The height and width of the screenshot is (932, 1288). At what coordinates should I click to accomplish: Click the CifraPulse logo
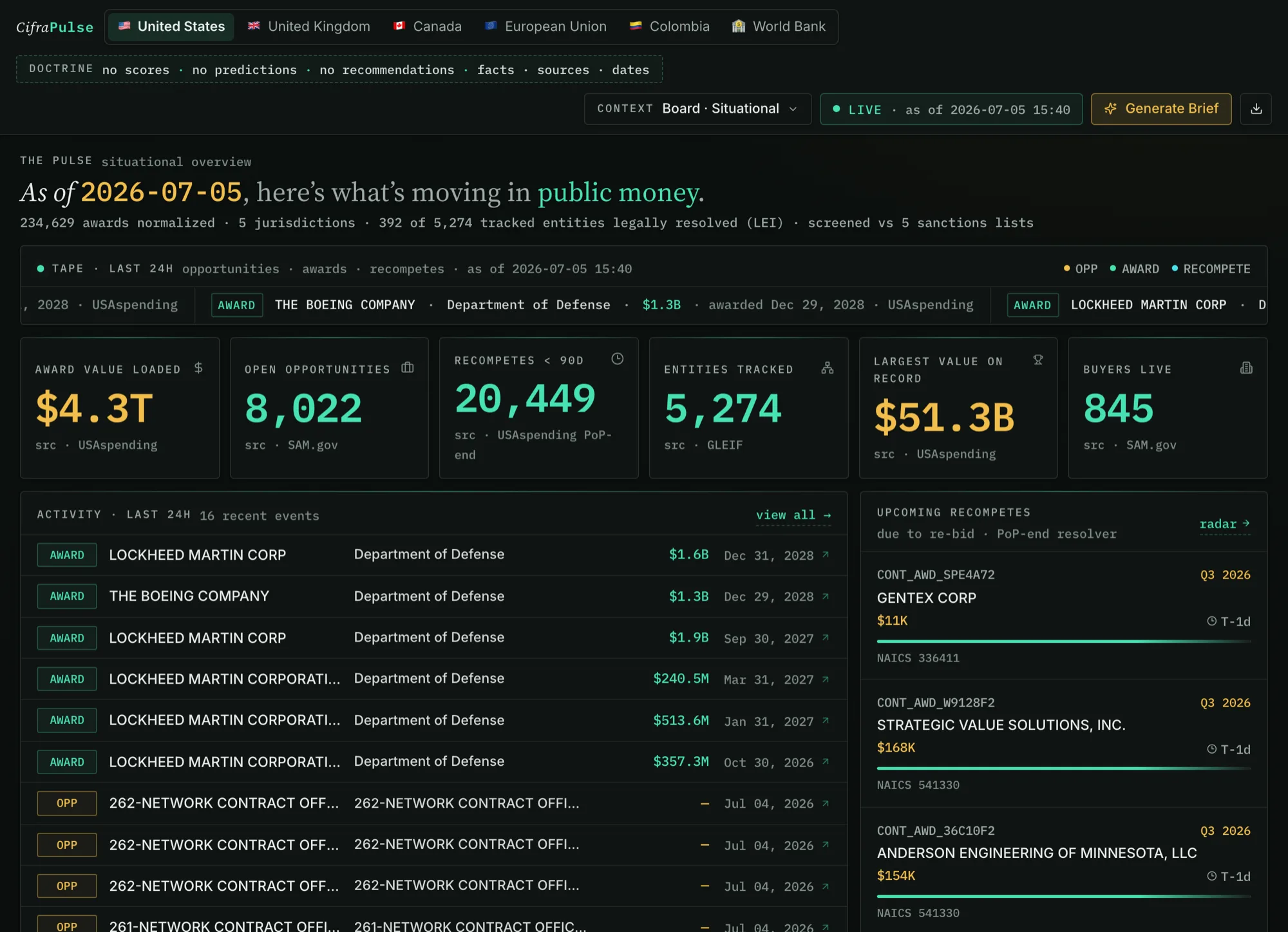coord(55,27)
